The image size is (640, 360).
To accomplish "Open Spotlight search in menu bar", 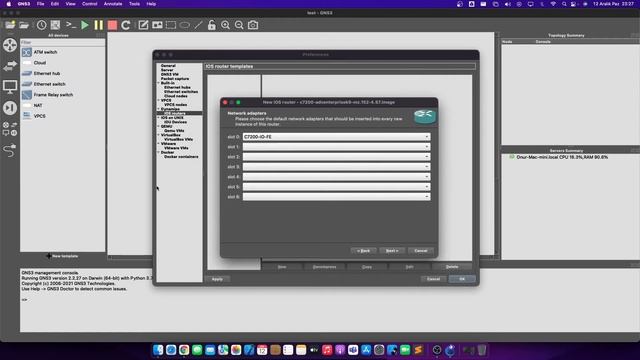I will pyautogui.click(x=564, y=4).
